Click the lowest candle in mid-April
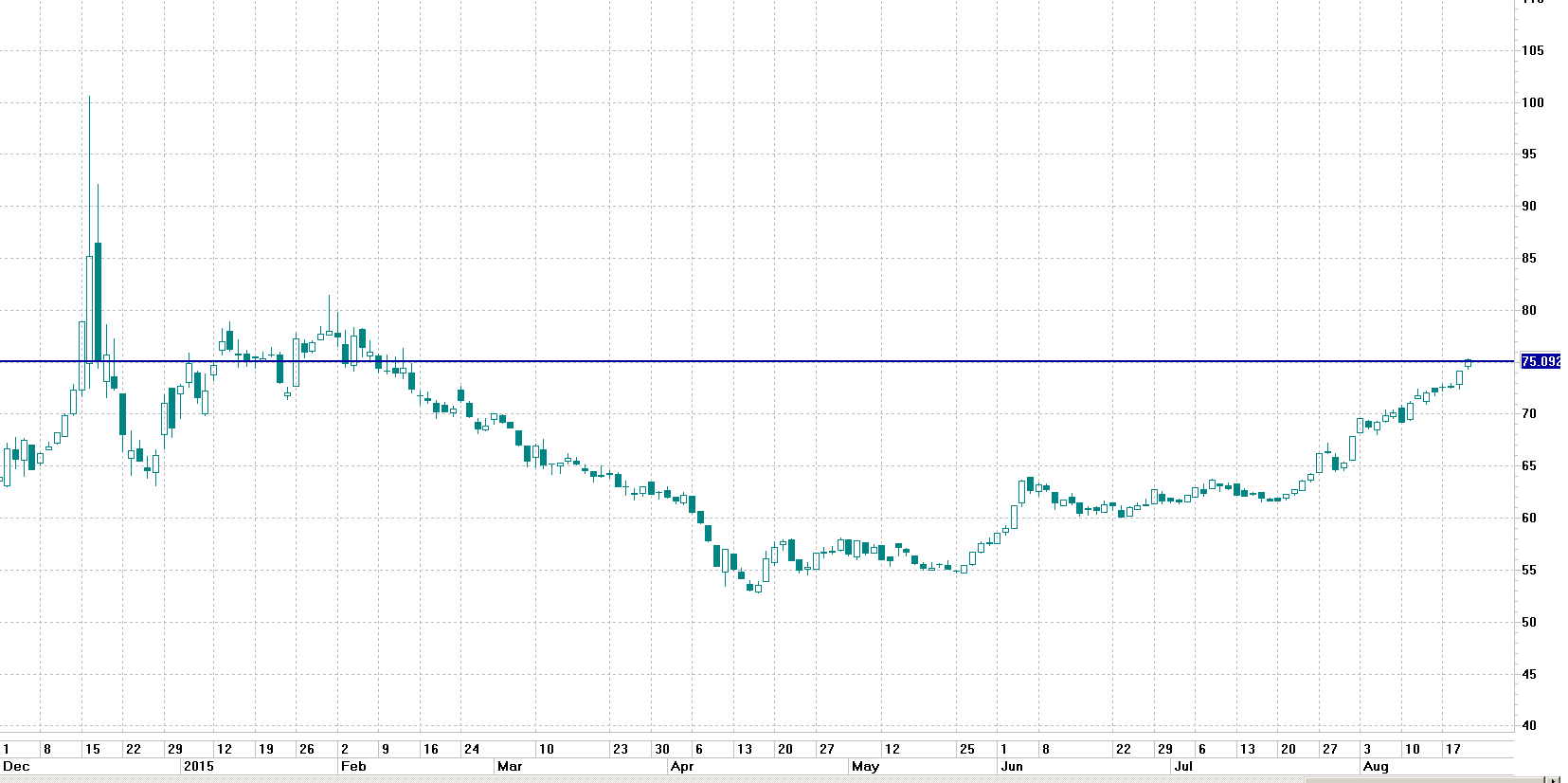Screen dimensions: 1568x783 point(757,589)
